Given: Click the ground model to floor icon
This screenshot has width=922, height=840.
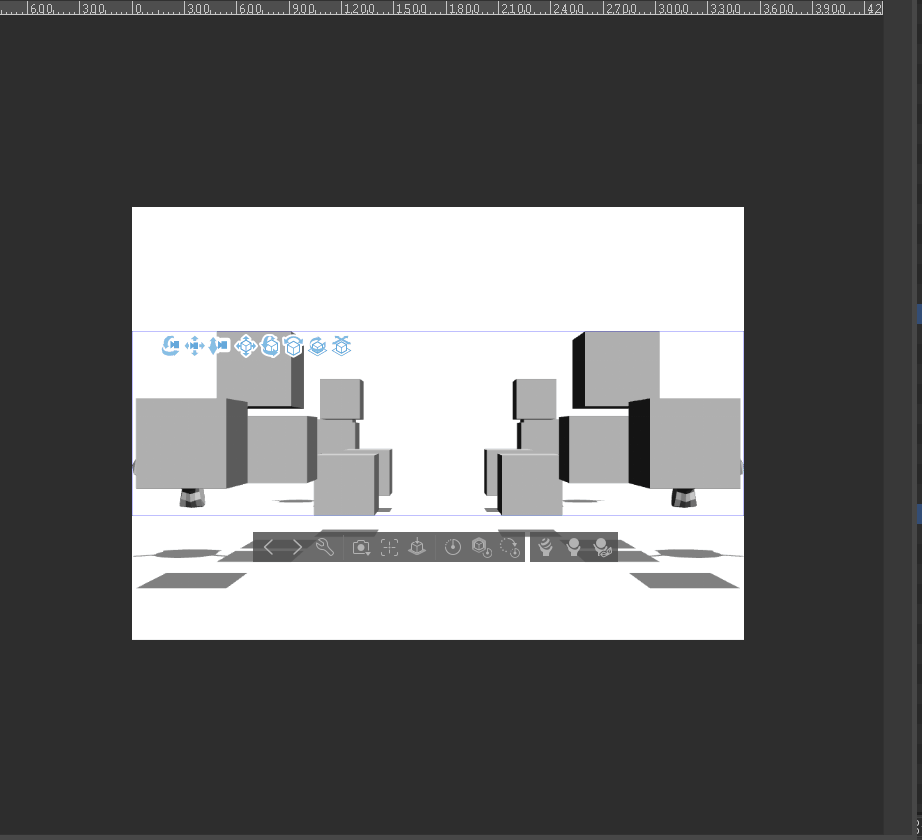Looking at the screenshot, I should (x=417, y=547).
